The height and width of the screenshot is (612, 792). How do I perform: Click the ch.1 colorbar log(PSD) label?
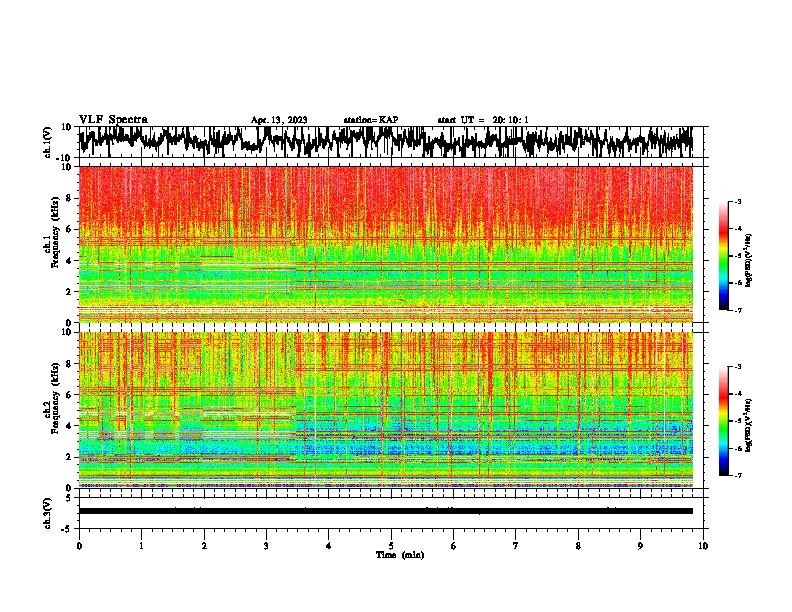click(x=748, y=261)
